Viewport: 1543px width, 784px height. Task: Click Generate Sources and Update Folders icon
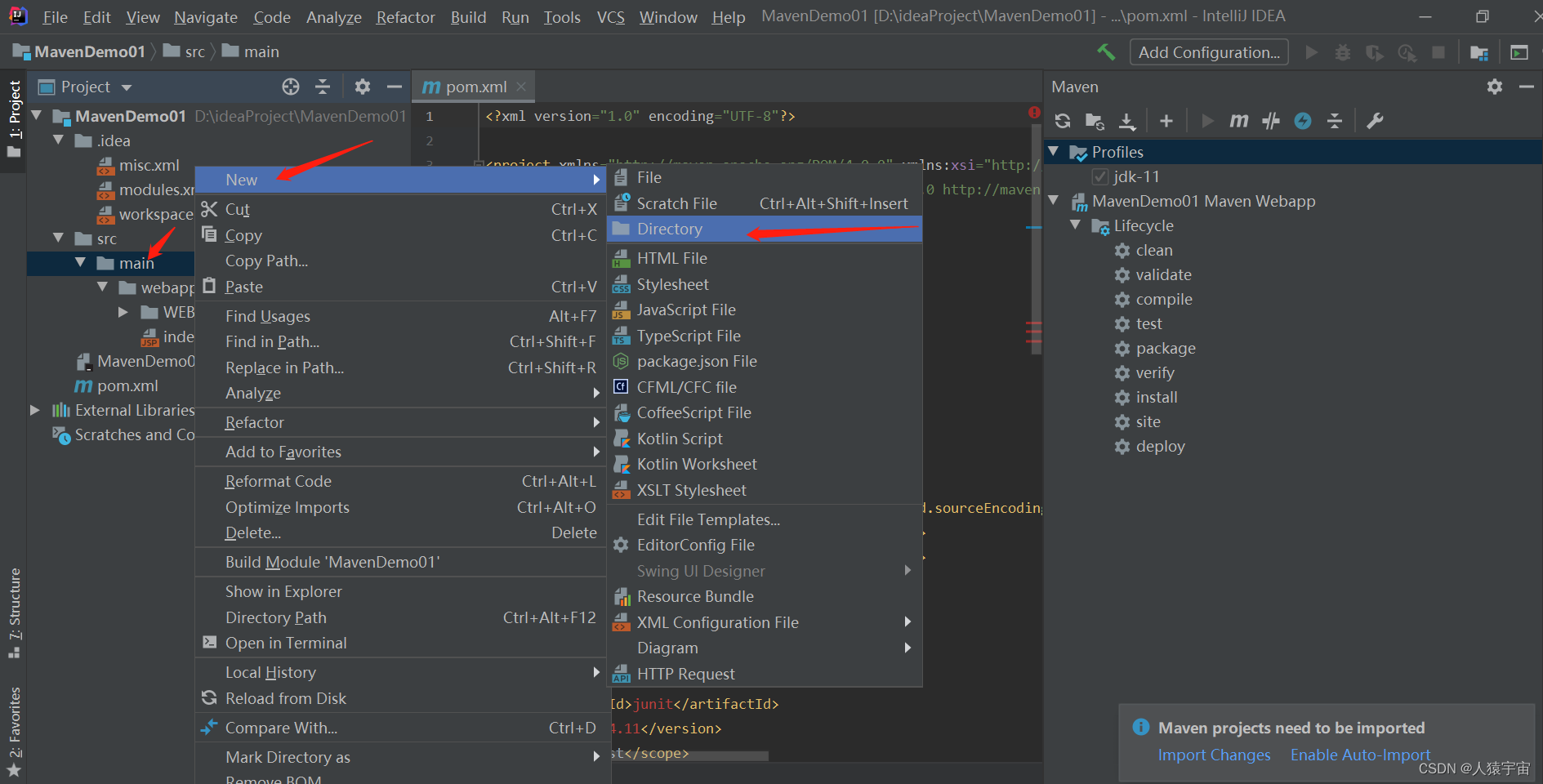1095,121
